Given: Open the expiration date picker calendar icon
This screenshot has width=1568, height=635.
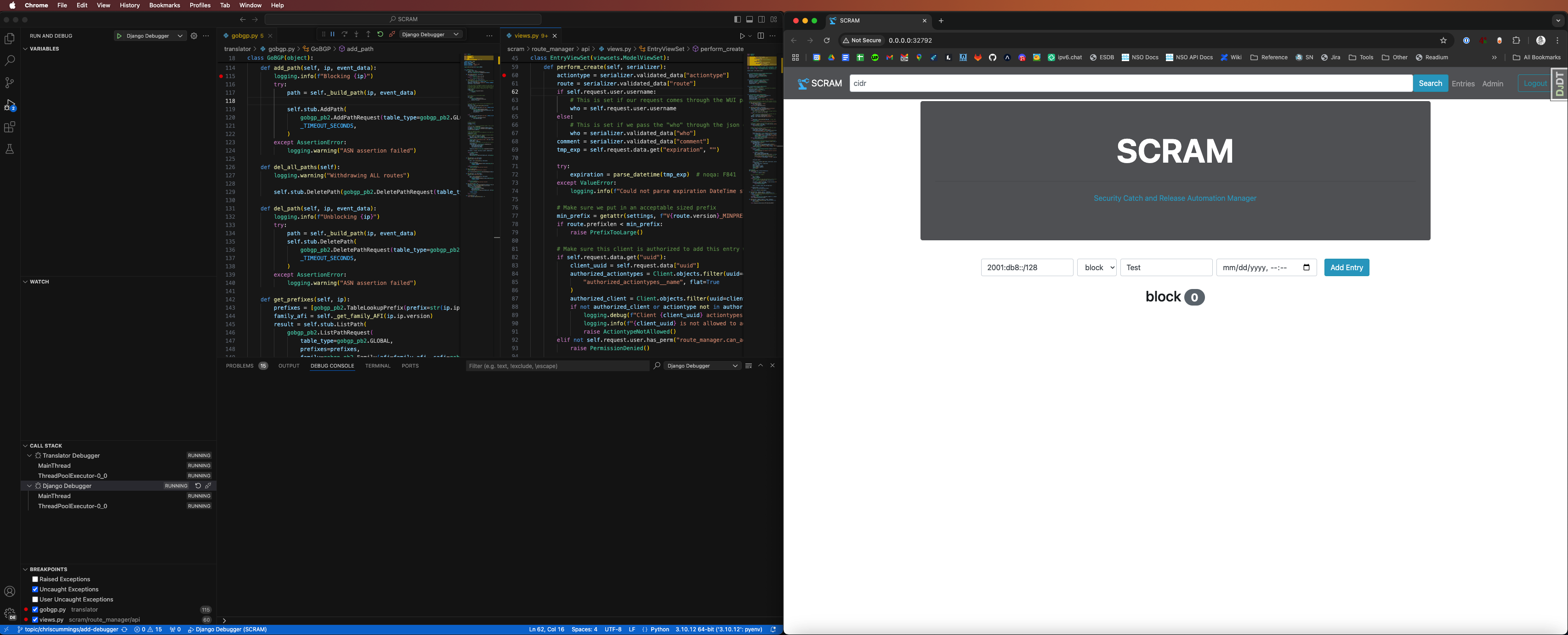Looking at the screenshot, I should pyautogui.click(x=1306, y=268).
